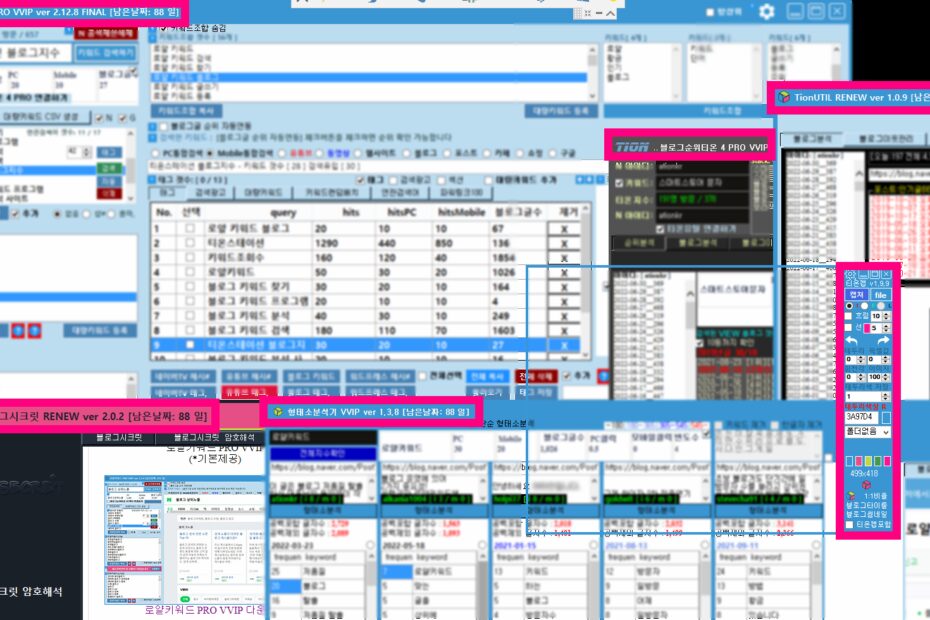Click the undo arrow in the 티온캡 panel
Screen dimensions: 930x620
click(x=851, y=341)
